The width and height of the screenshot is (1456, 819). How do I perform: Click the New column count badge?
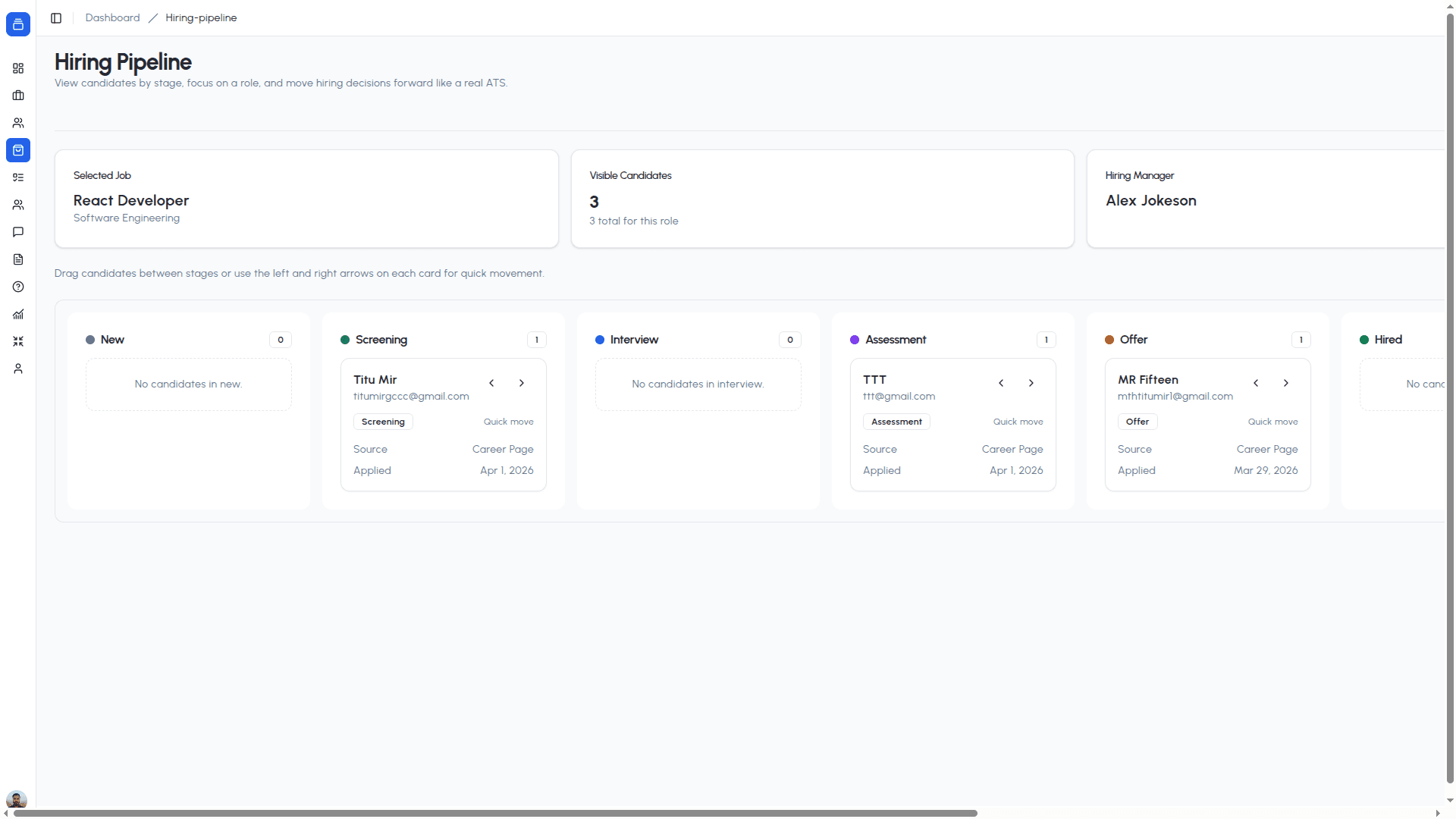point(281,340)
